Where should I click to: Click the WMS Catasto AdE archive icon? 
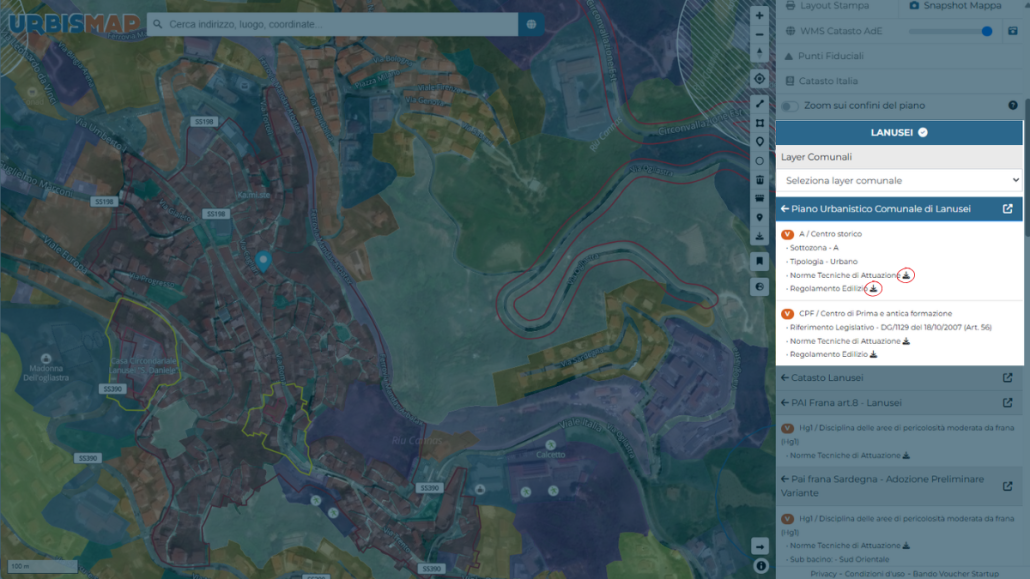point(1012,31)
